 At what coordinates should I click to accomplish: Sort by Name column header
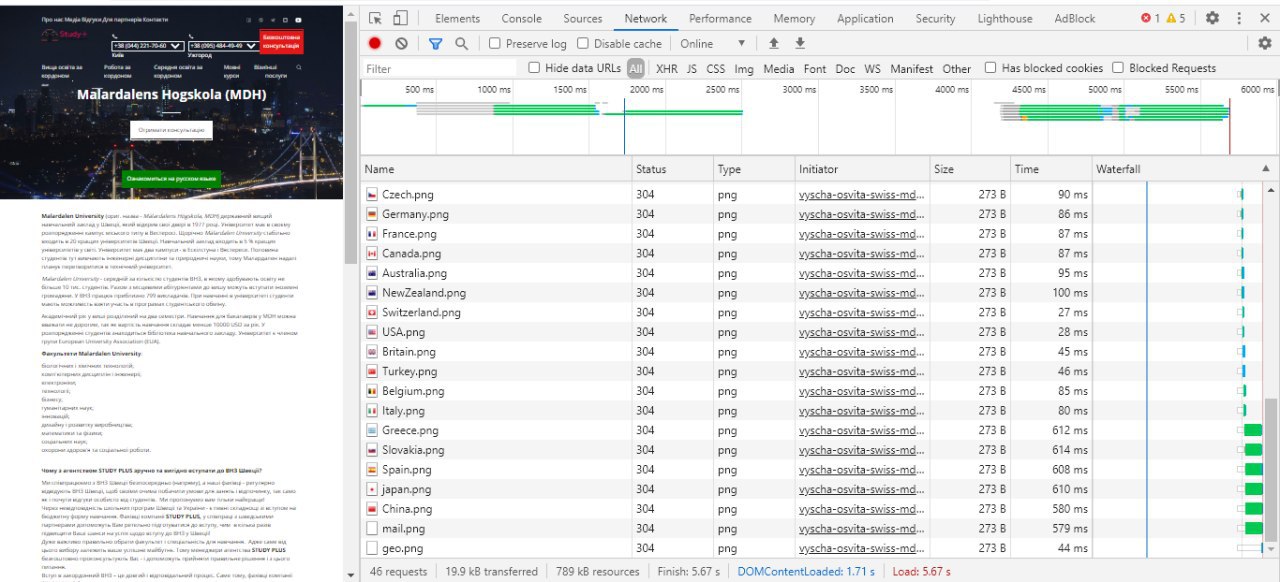tap(496, 169)
